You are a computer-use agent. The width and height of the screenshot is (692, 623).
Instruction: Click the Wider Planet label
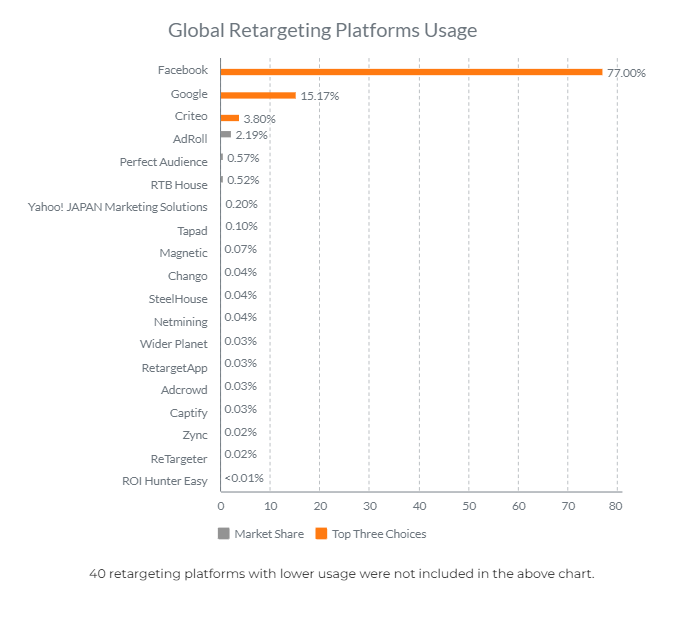(x=174, y=344)
